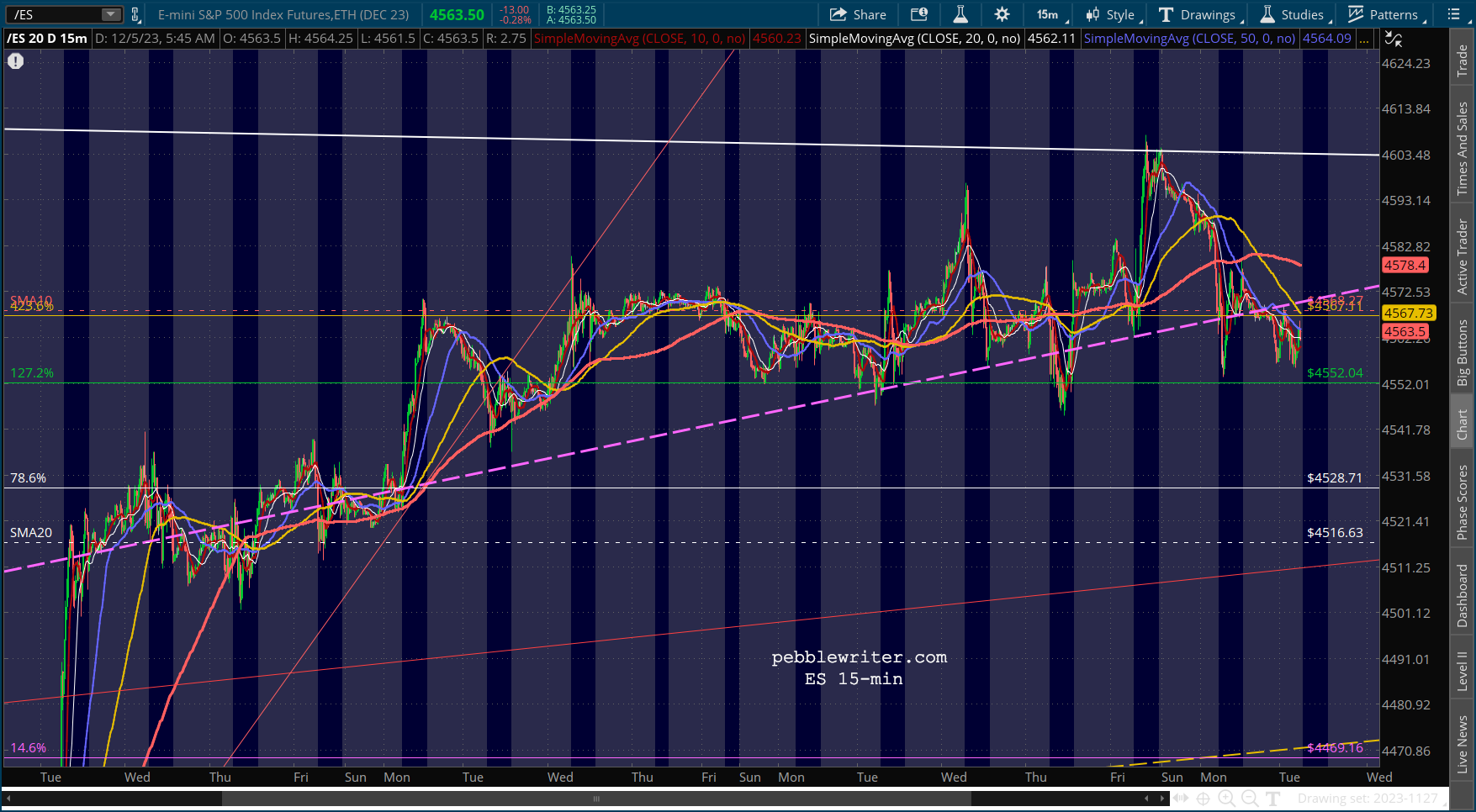Open the Active Trader side tab

coord(1463,256)
